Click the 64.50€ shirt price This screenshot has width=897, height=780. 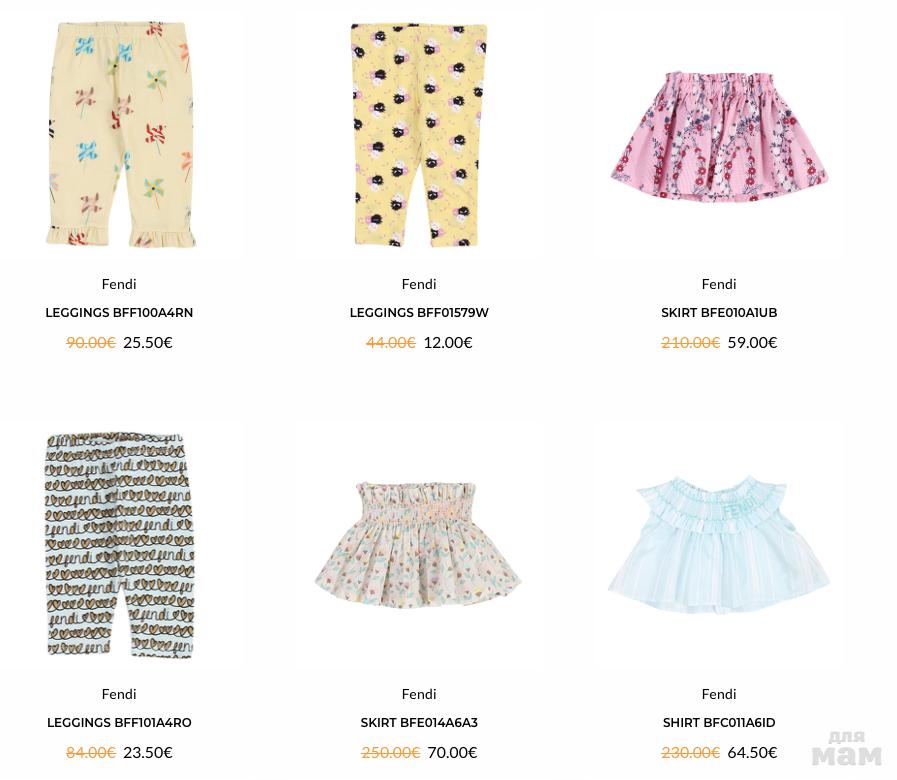(x=752, y=752)
